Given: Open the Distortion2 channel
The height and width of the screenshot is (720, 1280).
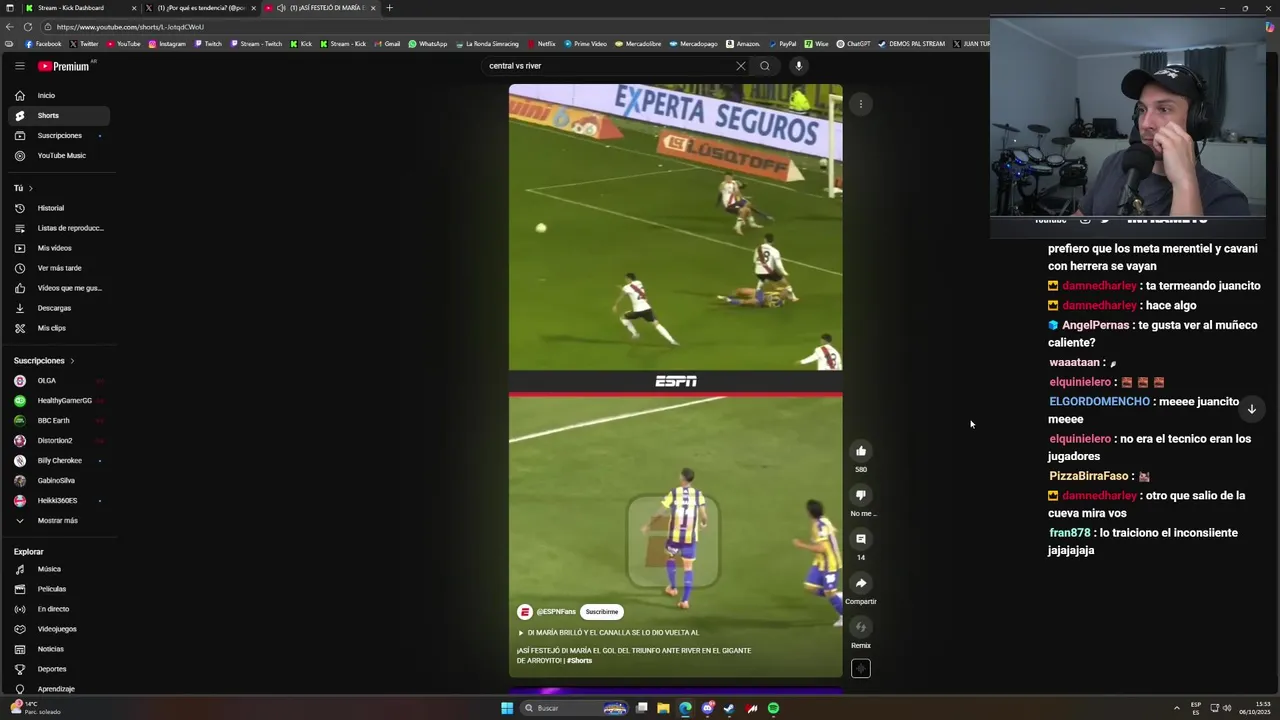Looking at the screenshot, I should pyautogui.click(x=59, y=440).
